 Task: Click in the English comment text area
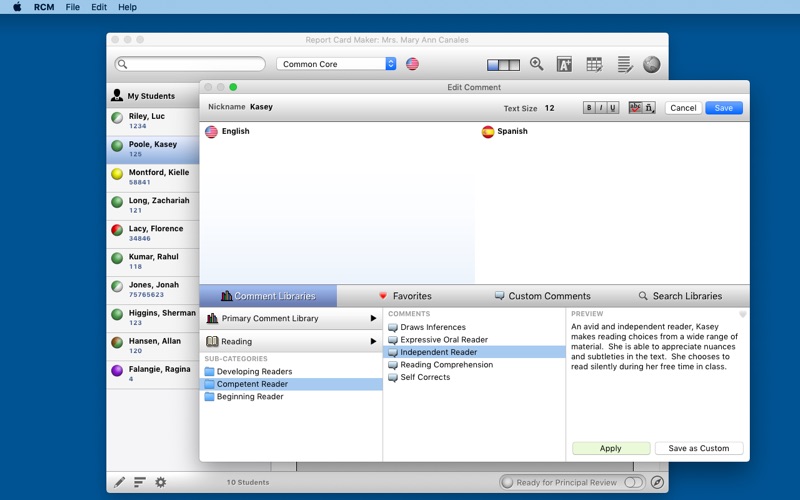[337, 210]
